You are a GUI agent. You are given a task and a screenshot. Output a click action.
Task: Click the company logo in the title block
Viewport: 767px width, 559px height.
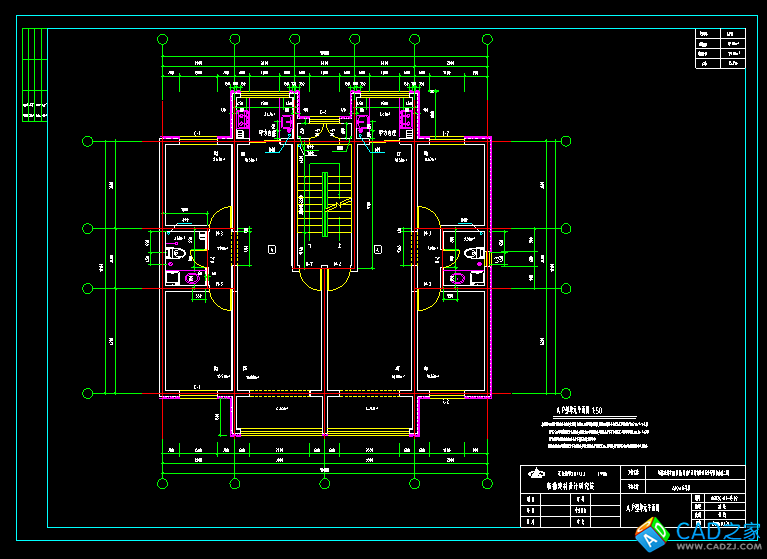click(x=531, y=474)
